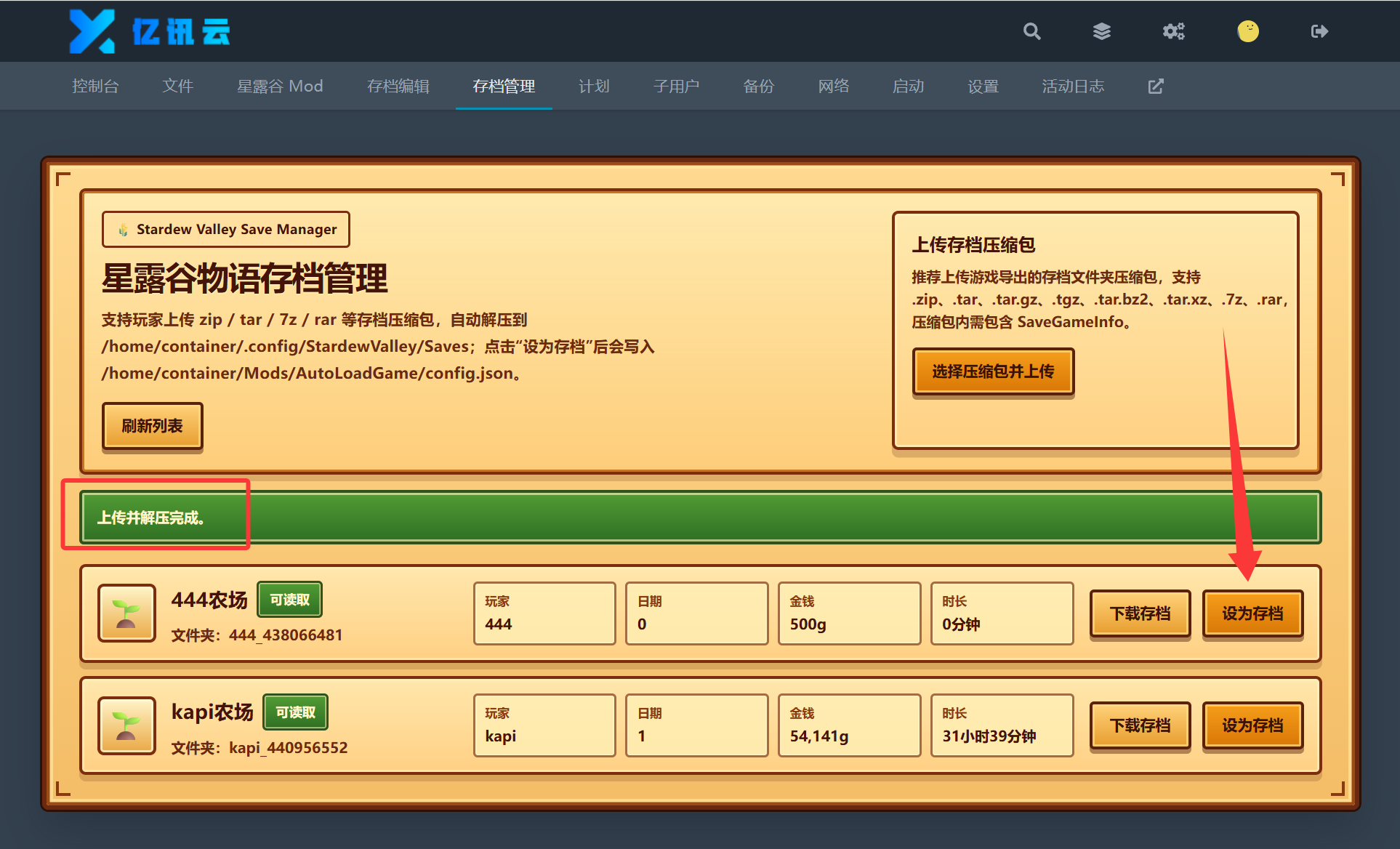Click the Stardew Valley Save Manager label
Viewport: 1400px width, 849px height.
click(x=226, y=230)
